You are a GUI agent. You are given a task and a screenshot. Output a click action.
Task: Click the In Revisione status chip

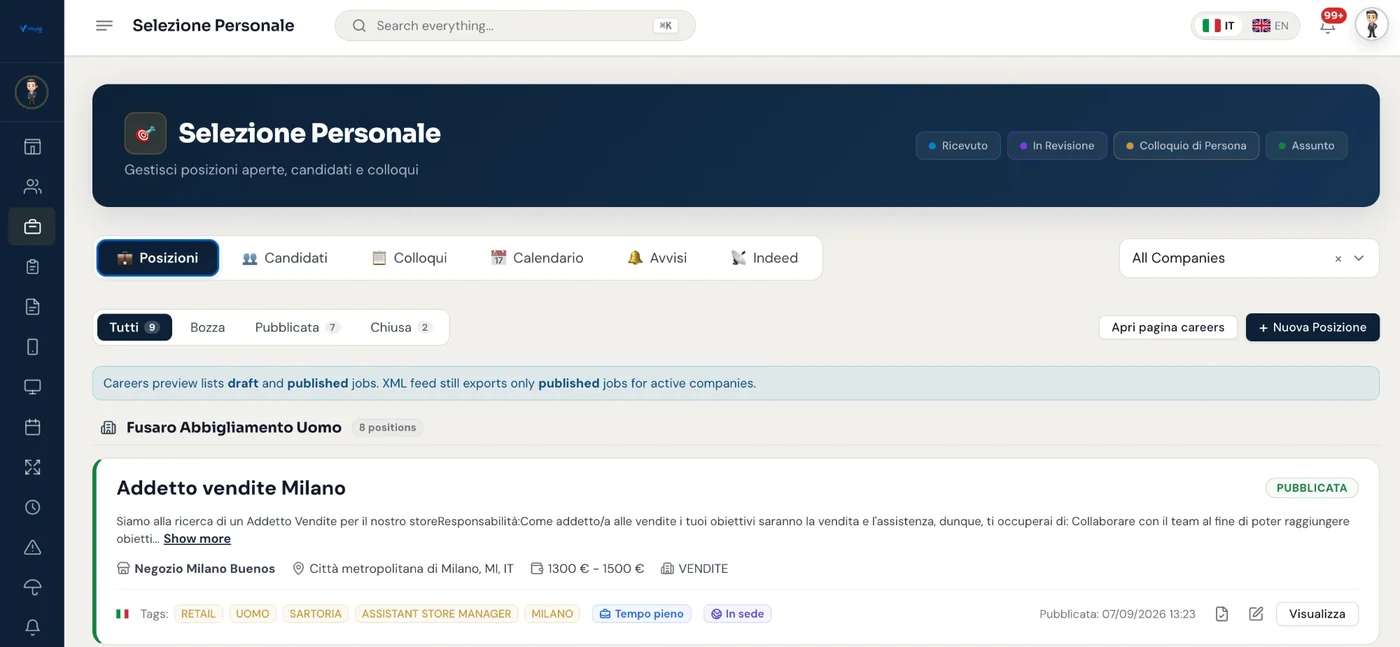pos(1057,146)
